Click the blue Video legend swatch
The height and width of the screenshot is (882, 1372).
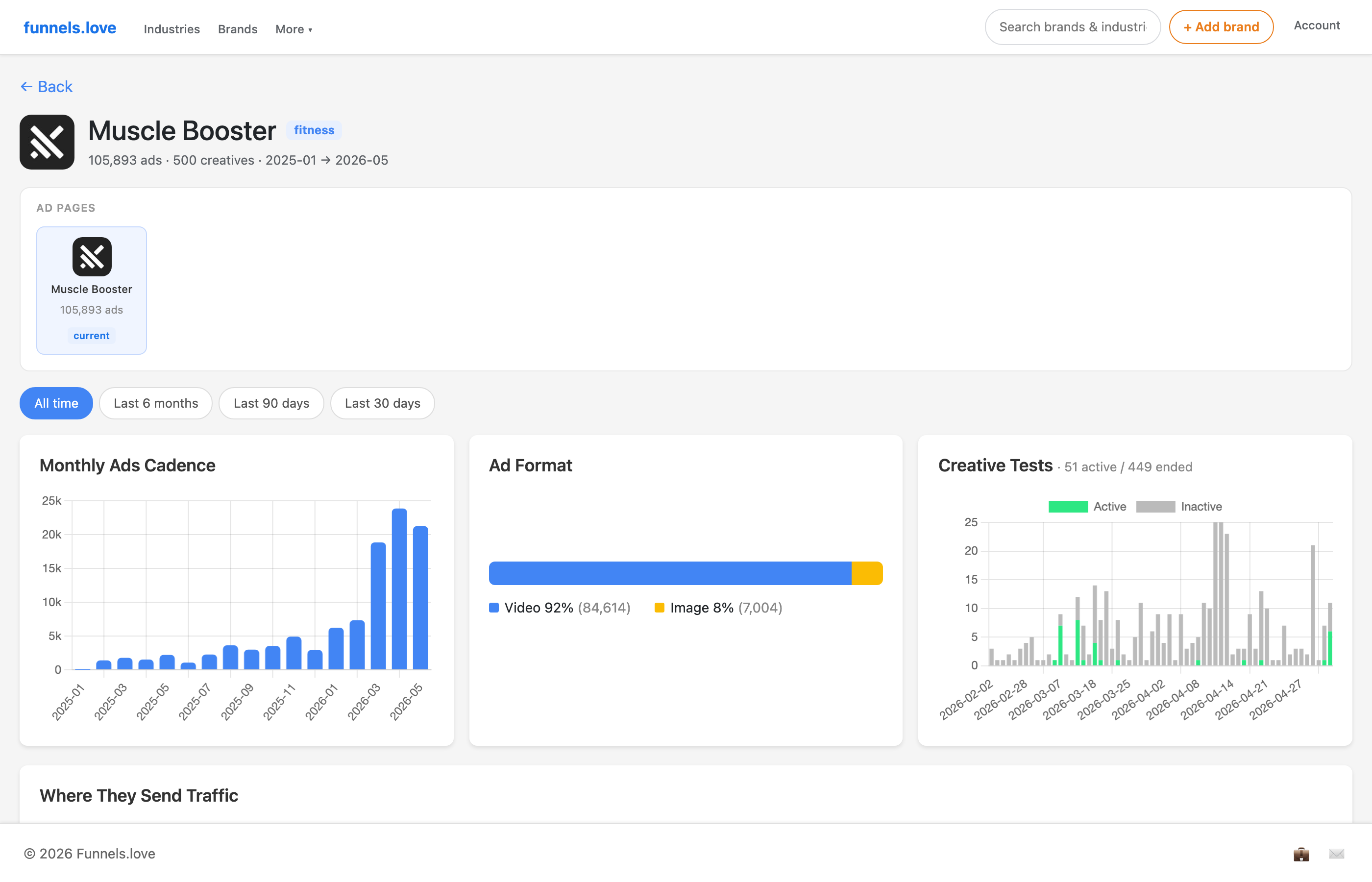pos(493,608)
